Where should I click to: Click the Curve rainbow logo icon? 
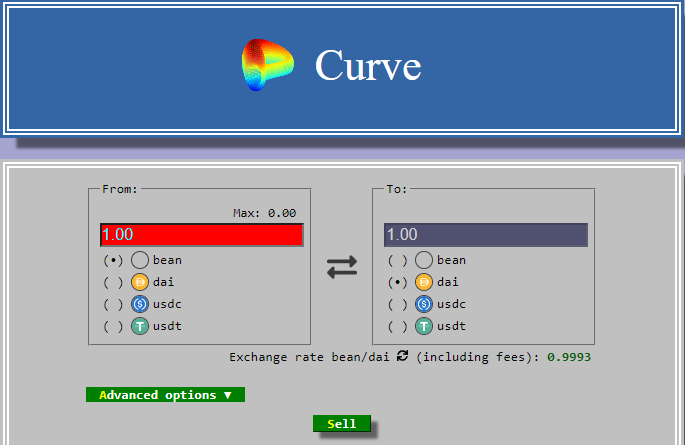pos(267,65)
